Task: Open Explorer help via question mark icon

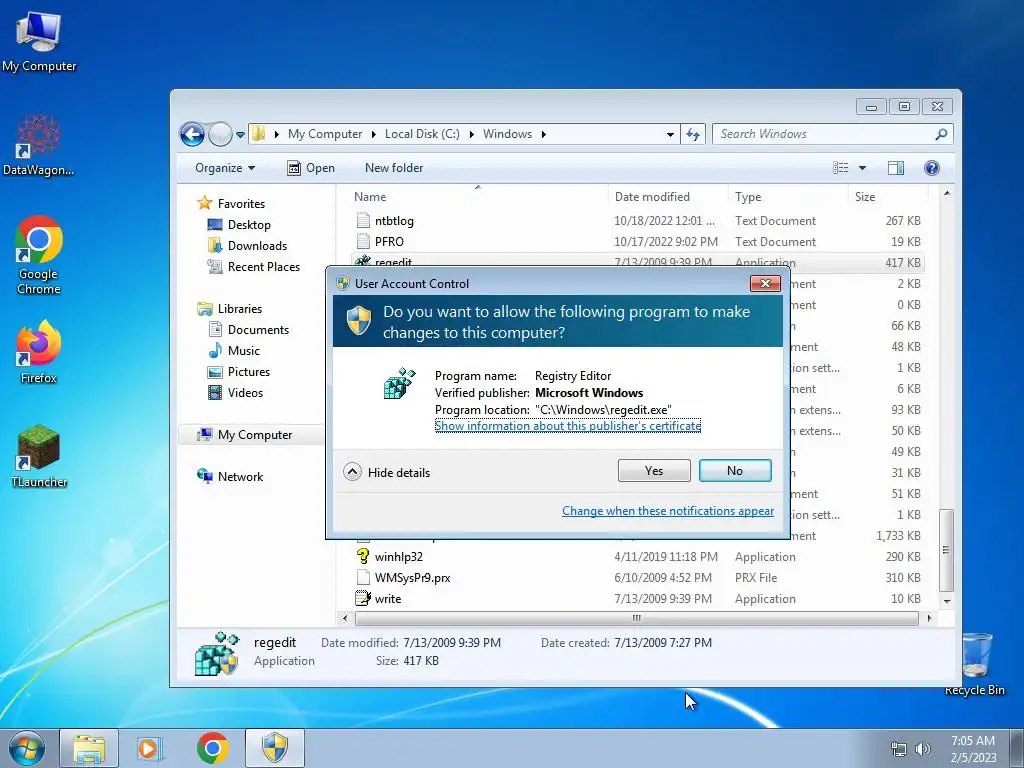Action: (932, 168)
